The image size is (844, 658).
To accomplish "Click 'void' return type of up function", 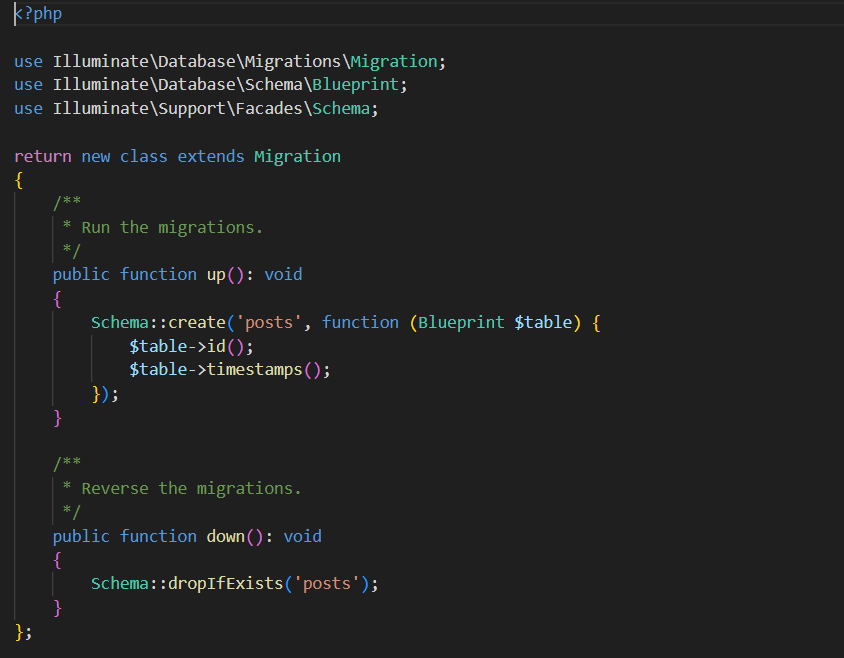I will (283, 274).
